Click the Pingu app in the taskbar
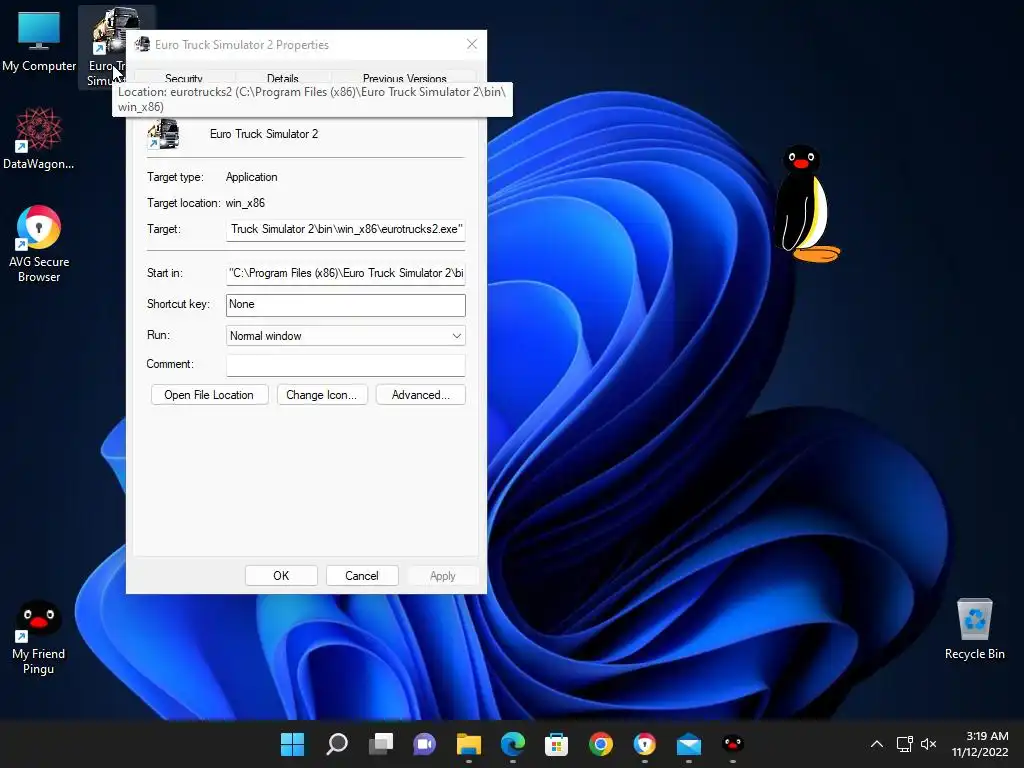Image resolution: width=1024 pixels, height=768 pixels. tap(733, 744)
